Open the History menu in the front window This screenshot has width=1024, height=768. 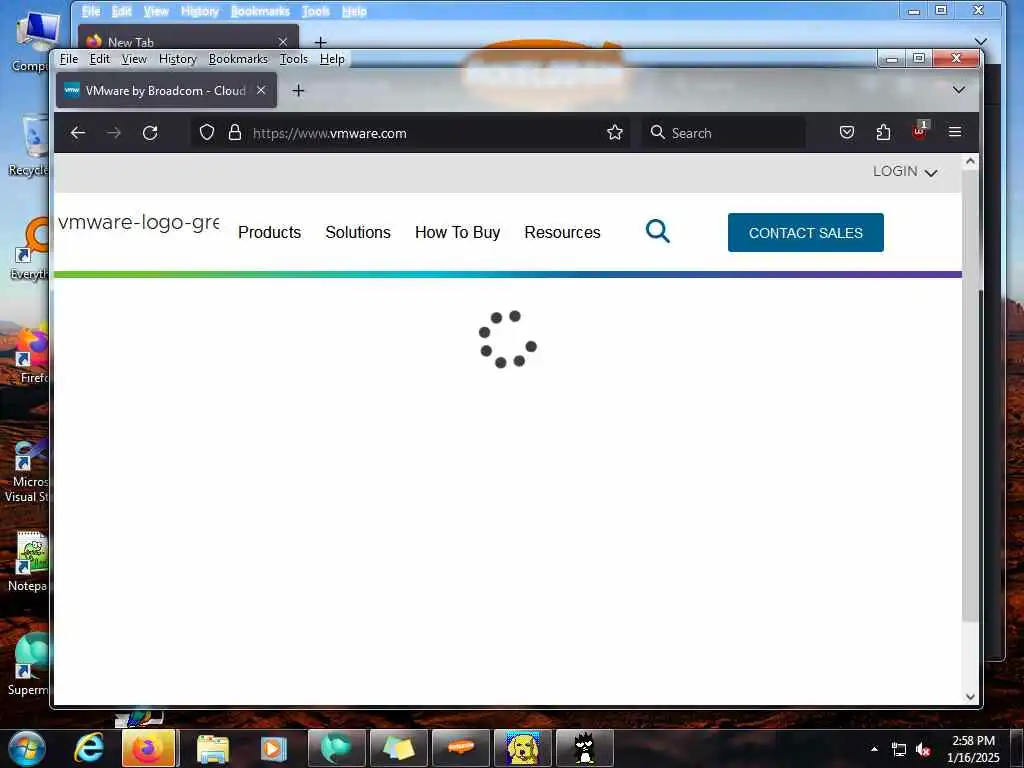(x=178, y=59)
